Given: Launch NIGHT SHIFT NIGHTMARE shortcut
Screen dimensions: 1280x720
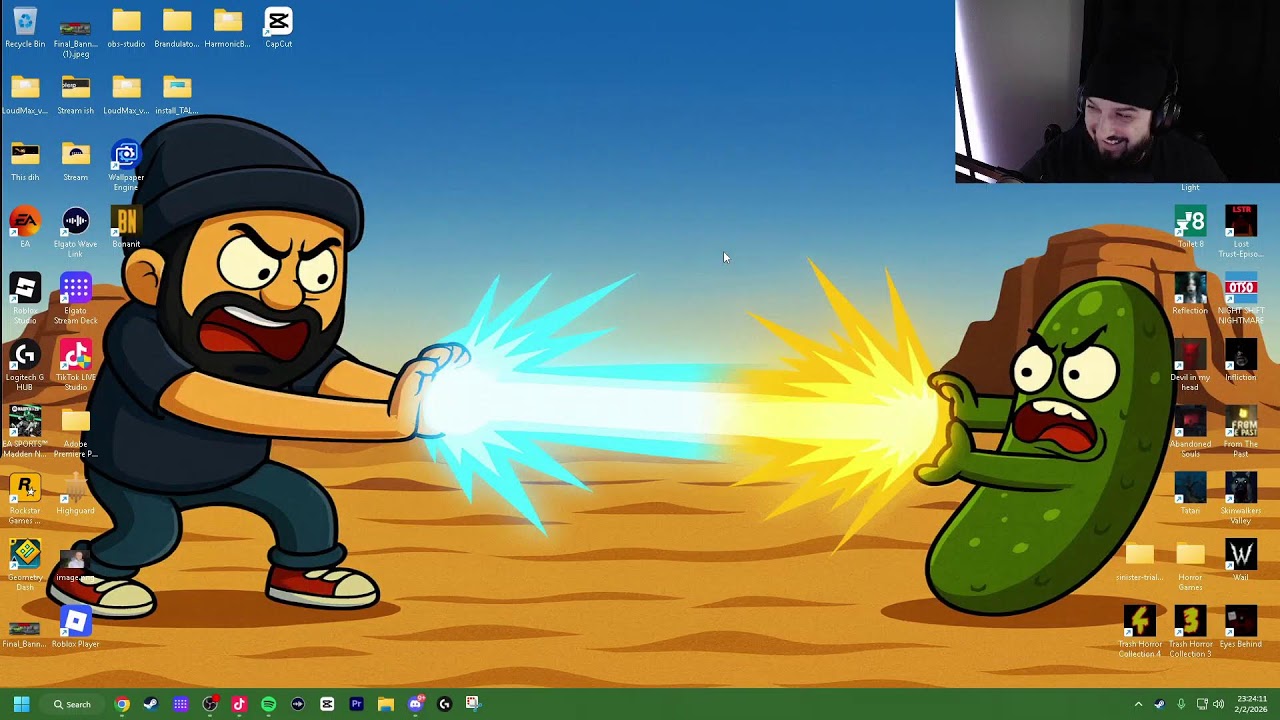Looking at the screenshot, I should tap(1241, 299).
